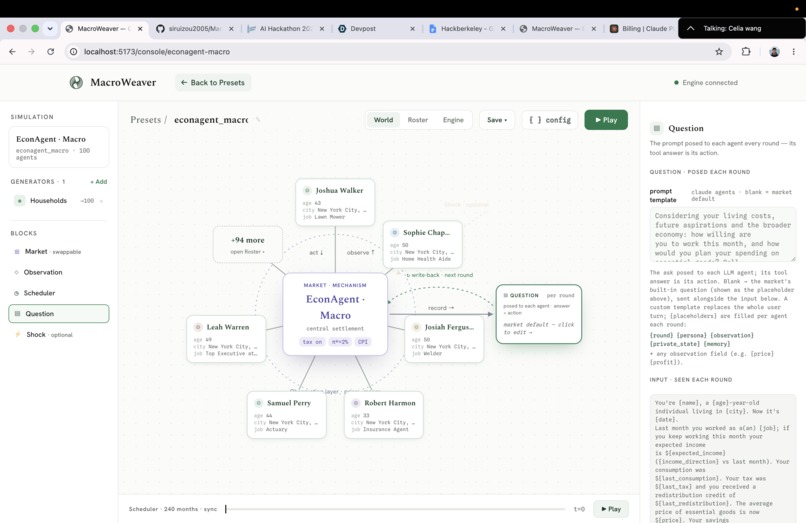Viewport: 806px width, 523px height.
Task: Open the Chrome three-dot menu
Action: pos(794,51)
